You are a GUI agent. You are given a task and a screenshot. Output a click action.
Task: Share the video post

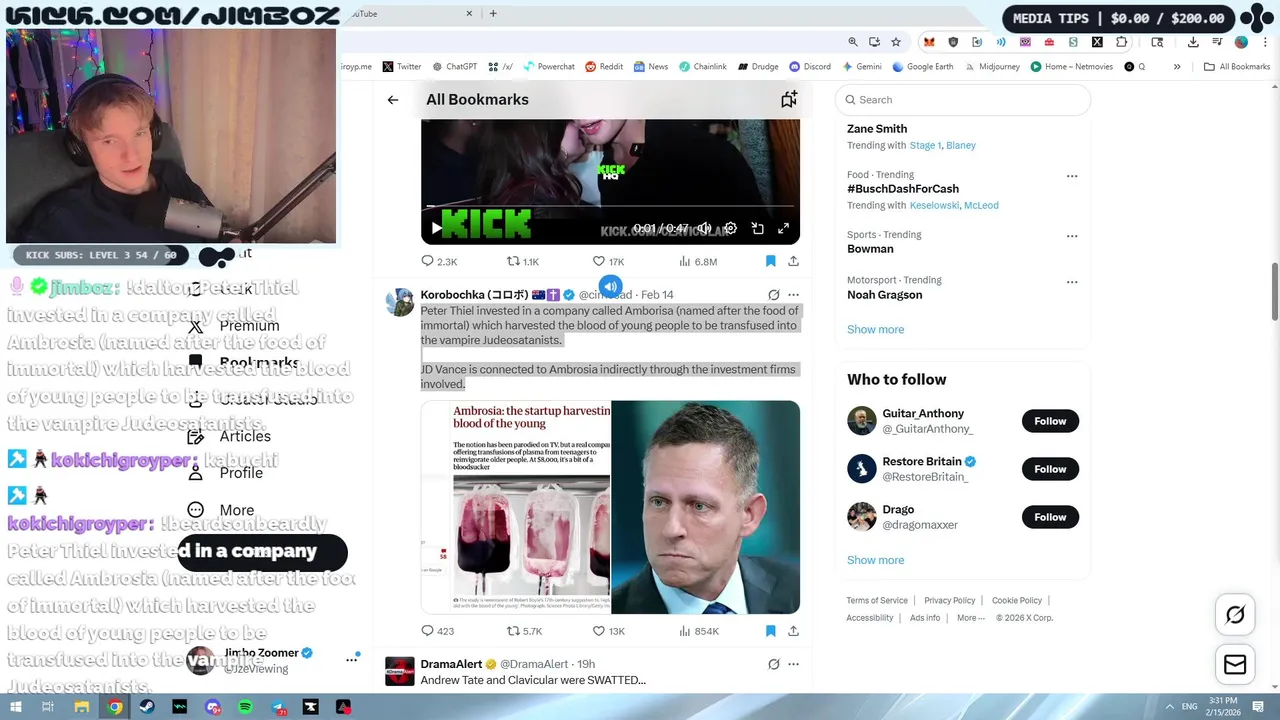coord(793,261)
